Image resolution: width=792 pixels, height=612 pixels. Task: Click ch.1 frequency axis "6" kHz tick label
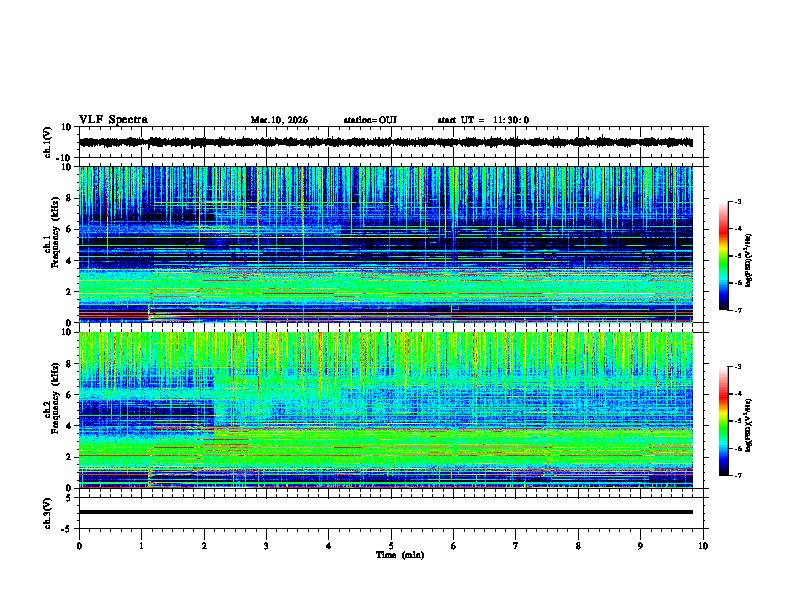tap(70, 230)
